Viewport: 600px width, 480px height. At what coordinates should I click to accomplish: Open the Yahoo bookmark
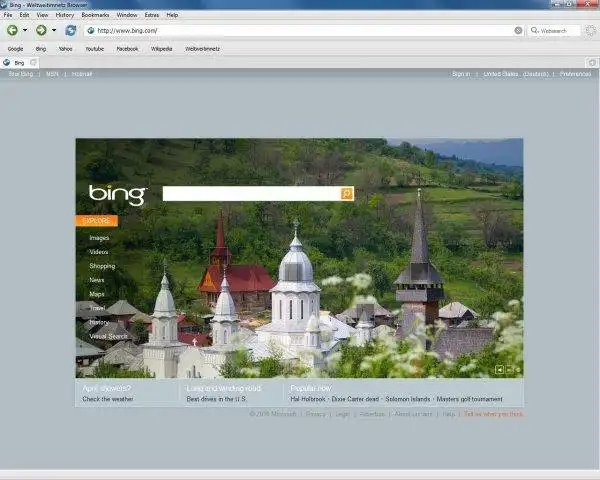[x=65, y=49]
